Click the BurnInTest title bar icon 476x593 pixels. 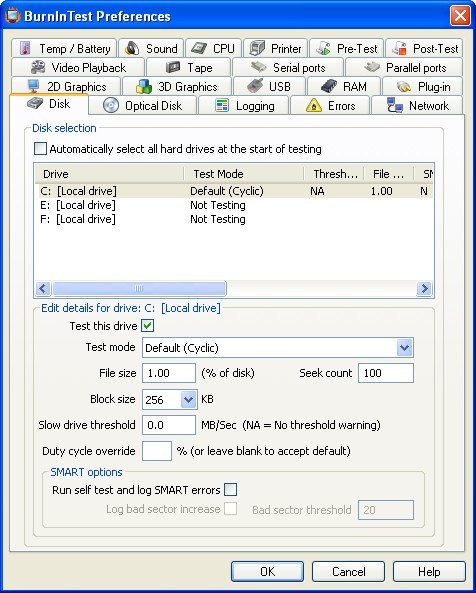[x=12, y=16]
